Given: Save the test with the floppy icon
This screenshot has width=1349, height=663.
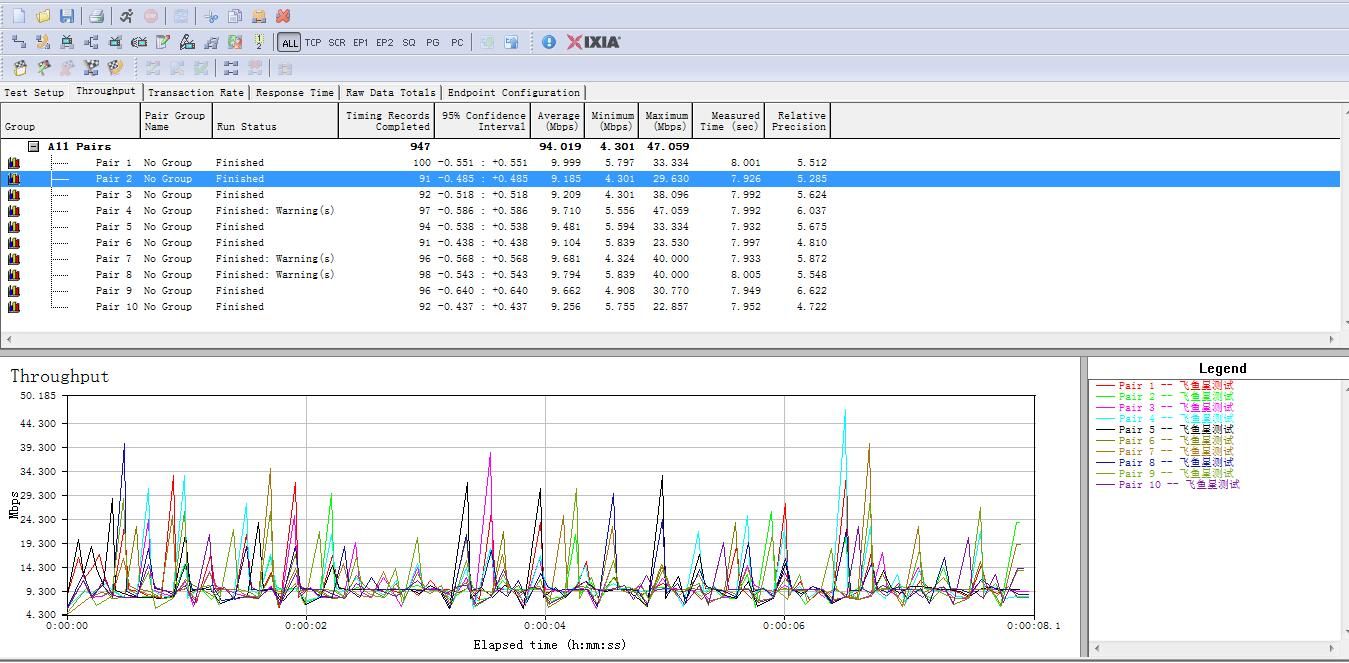Looking at the screenshot, I should [x=67, y=16].
